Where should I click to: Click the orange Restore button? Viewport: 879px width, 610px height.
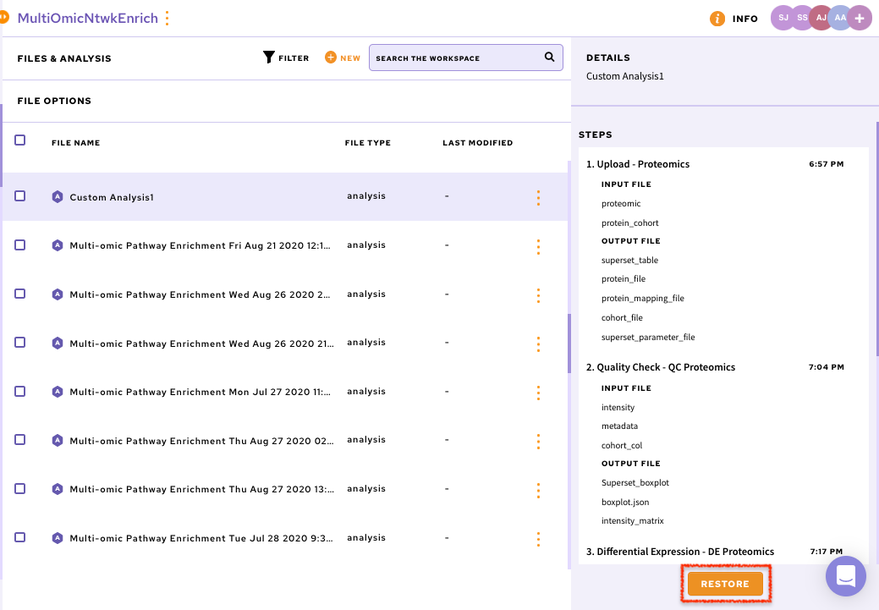pyautogui.click(x=725, y=584)
